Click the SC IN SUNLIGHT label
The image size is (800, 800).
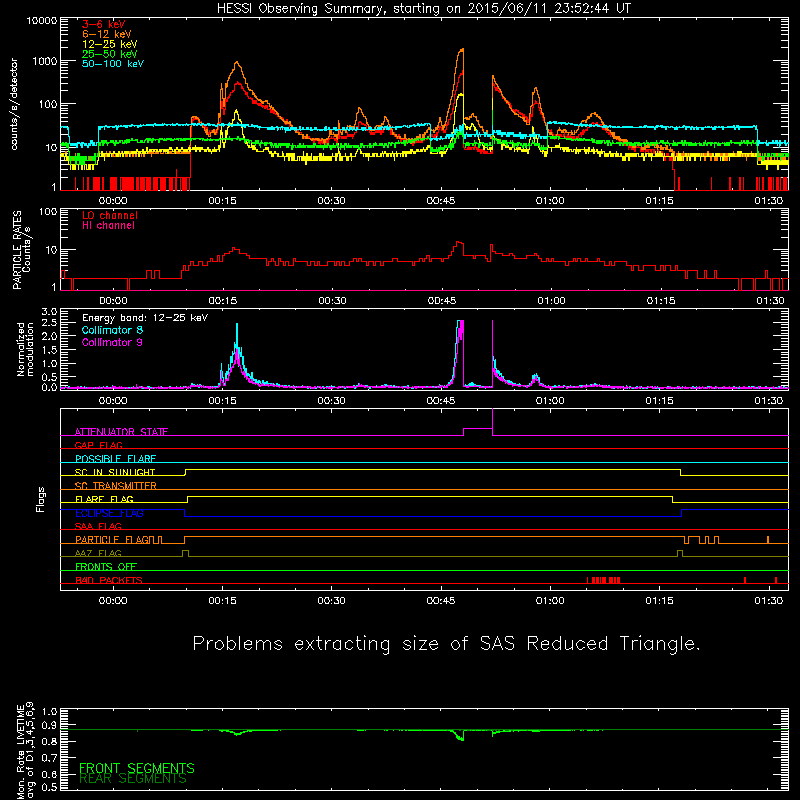tap(115, 472)
